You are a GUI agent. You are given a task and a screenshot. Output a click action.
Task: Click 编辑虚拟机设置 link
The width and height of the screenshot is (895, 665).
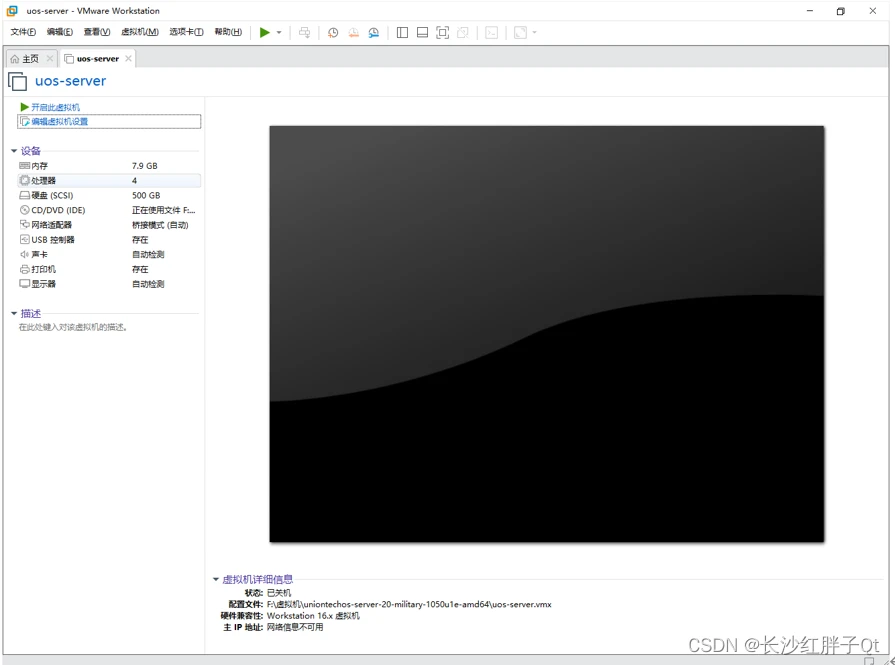[60, 122]
